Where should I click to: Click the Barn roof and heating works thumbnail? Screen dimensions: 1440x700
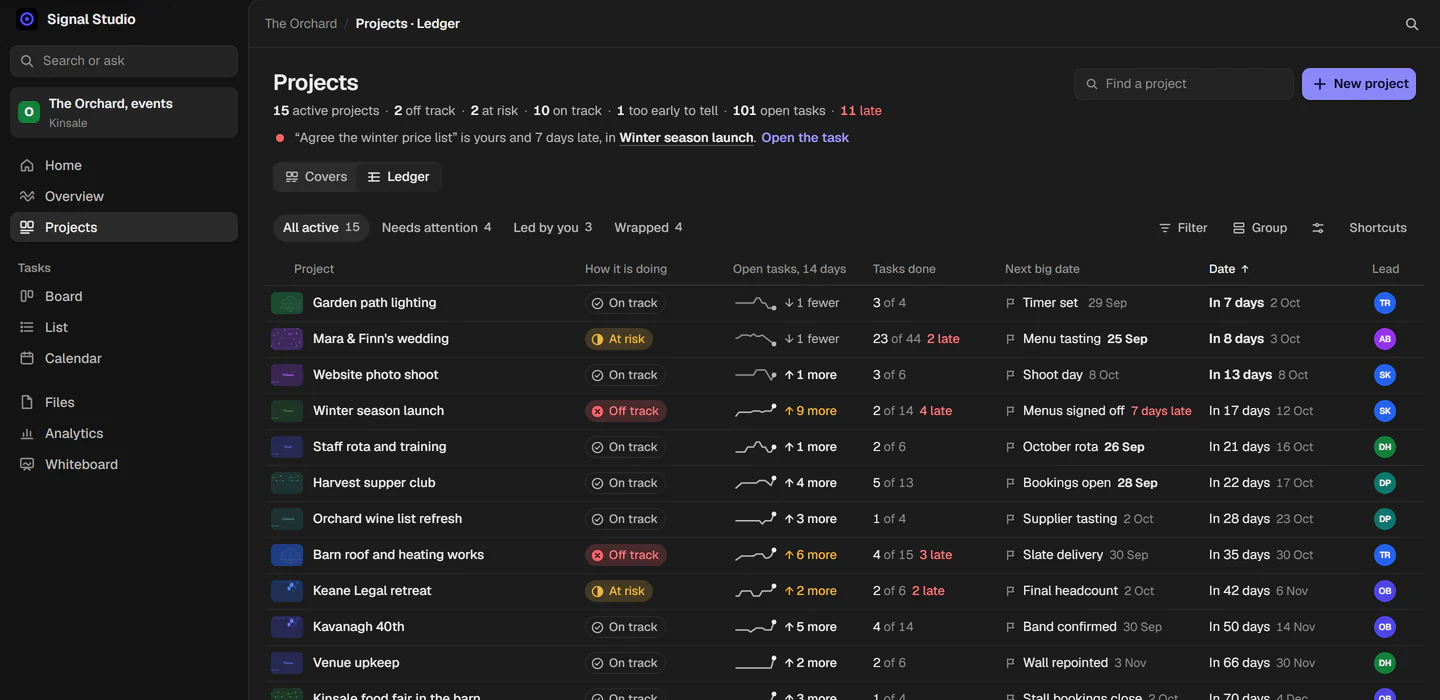pyautogui.click(x=287, y=555)
